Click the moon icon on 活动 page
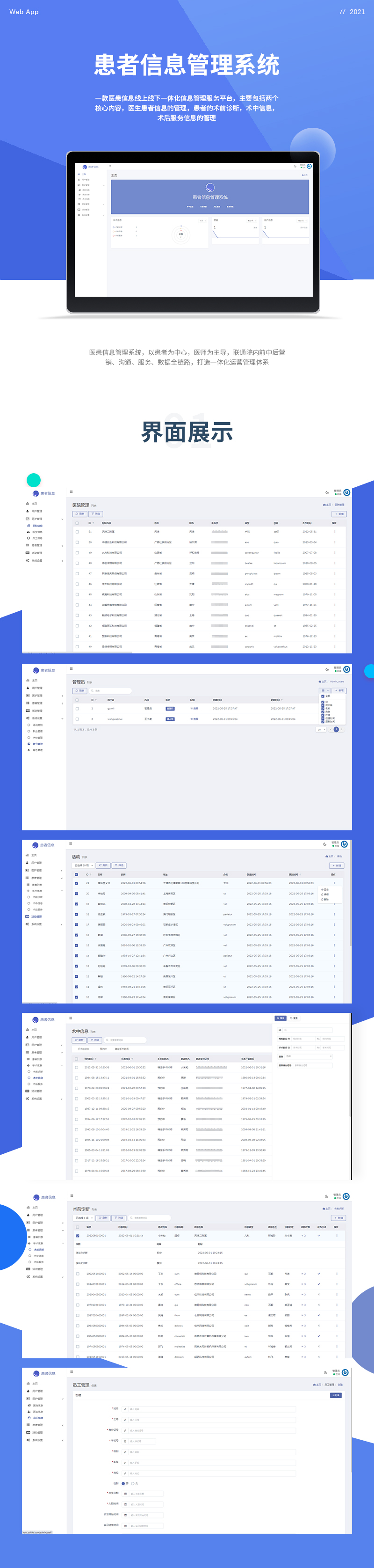The width and height of the screenshot is (374, 1568). click(x=325, y=844)
